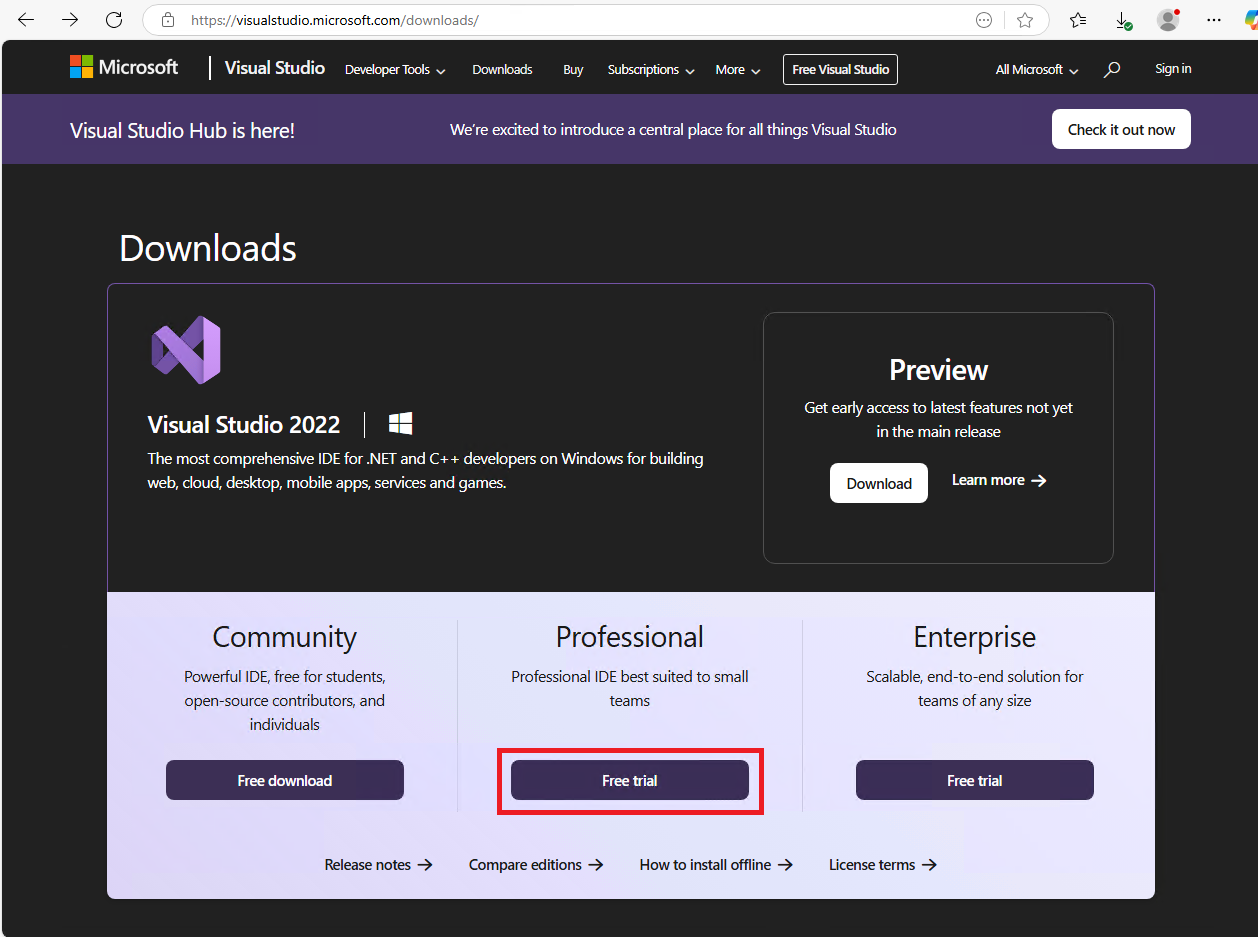Viewport: 1258px width, 937px height.
Task: Open the Downloads nav item
Action: coord(502,70)
